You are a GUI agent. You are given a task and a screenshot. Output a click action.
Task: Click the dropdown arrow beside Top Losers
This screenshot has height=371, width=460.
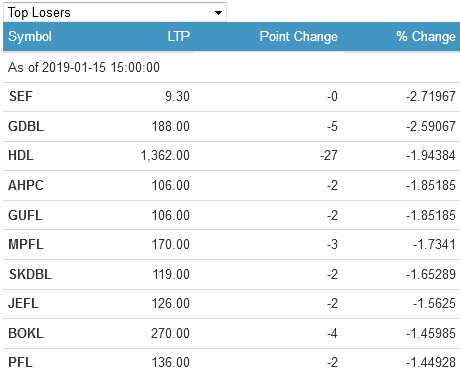218,13
